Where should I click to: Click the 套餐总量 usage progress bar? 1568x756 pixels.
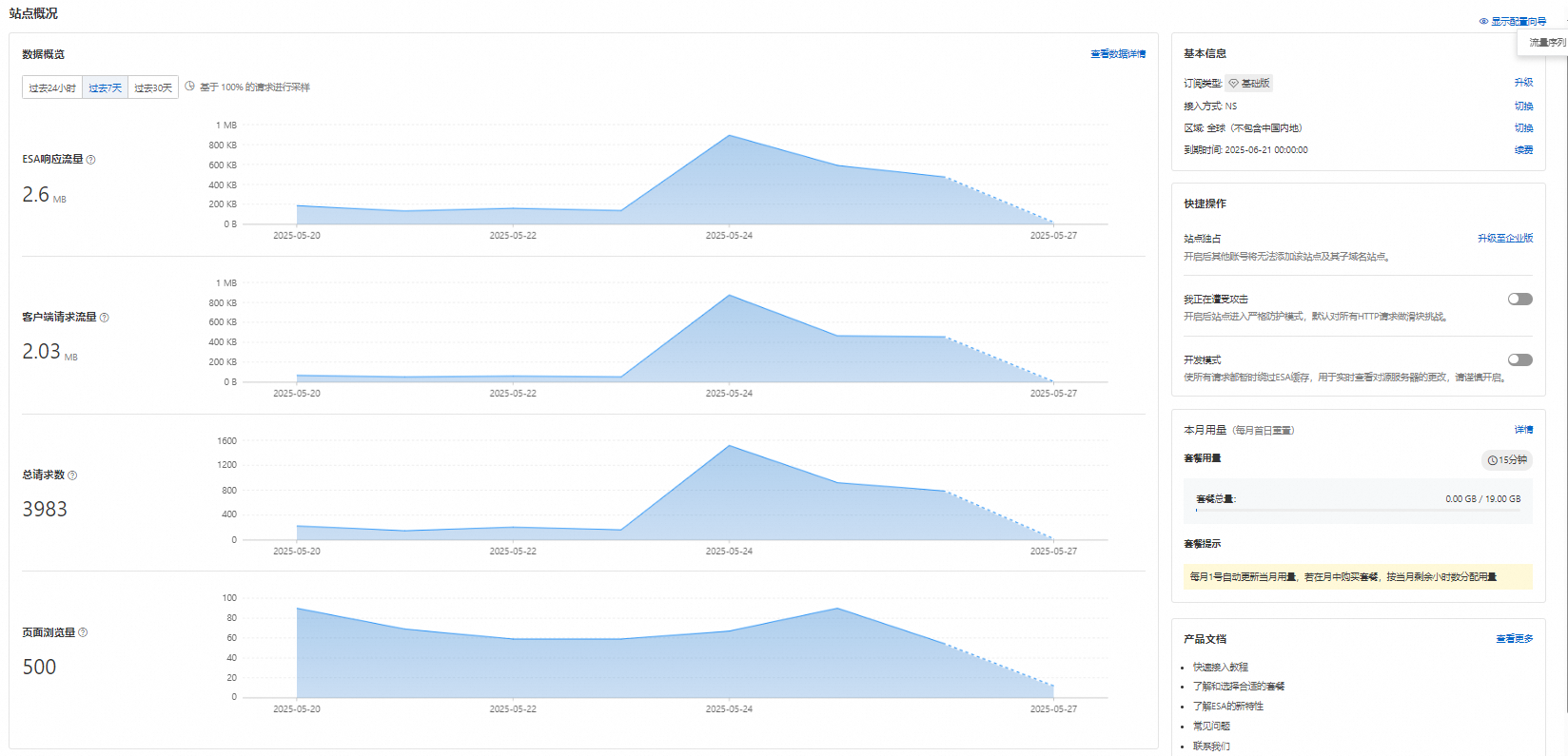(x=1358, y=511)
